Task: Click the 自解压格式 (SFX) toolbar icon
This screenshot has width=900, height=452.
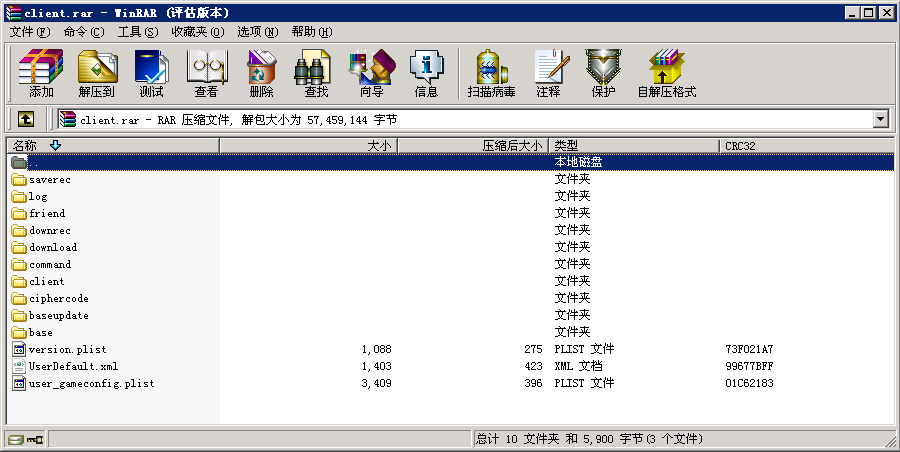Action: [666, 73]
